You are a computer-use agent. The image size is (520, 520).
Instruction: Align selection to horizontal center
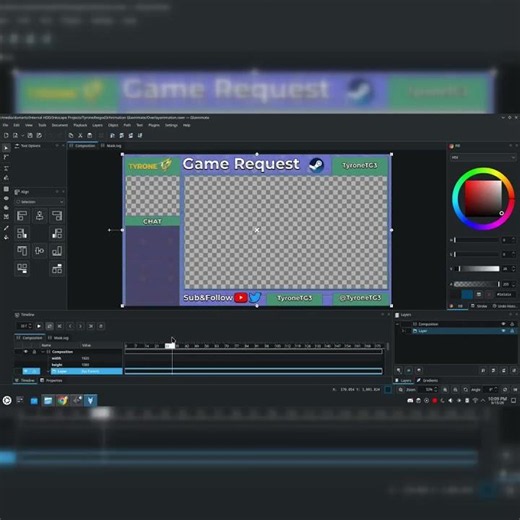[39, 216]
